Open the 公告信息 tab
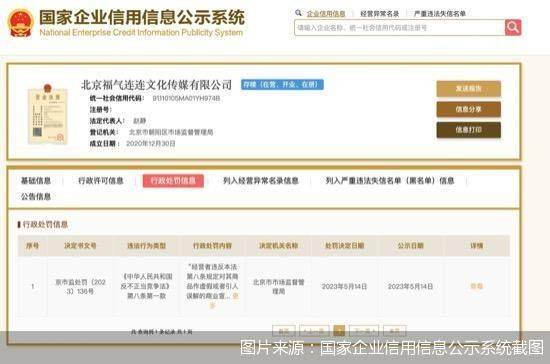 (x=36, y=196)
